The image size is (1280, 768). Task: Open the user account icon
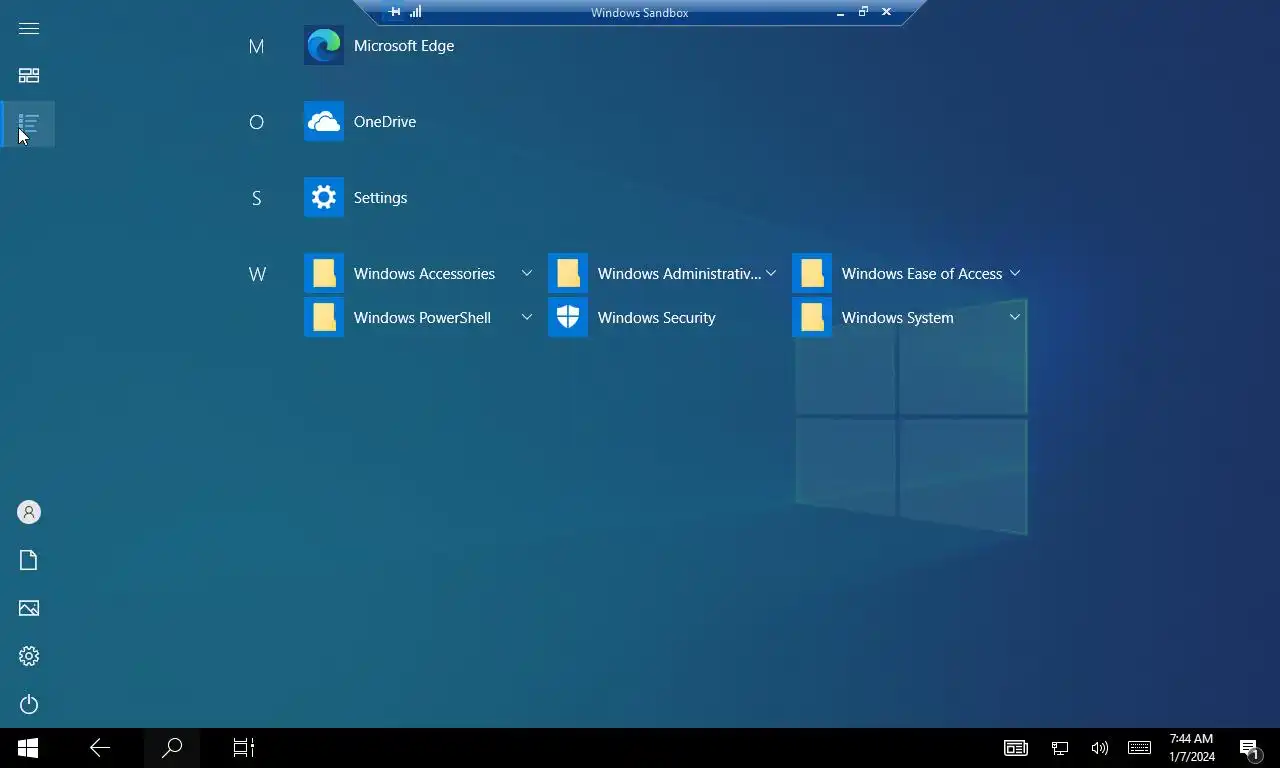click(29, 512)
